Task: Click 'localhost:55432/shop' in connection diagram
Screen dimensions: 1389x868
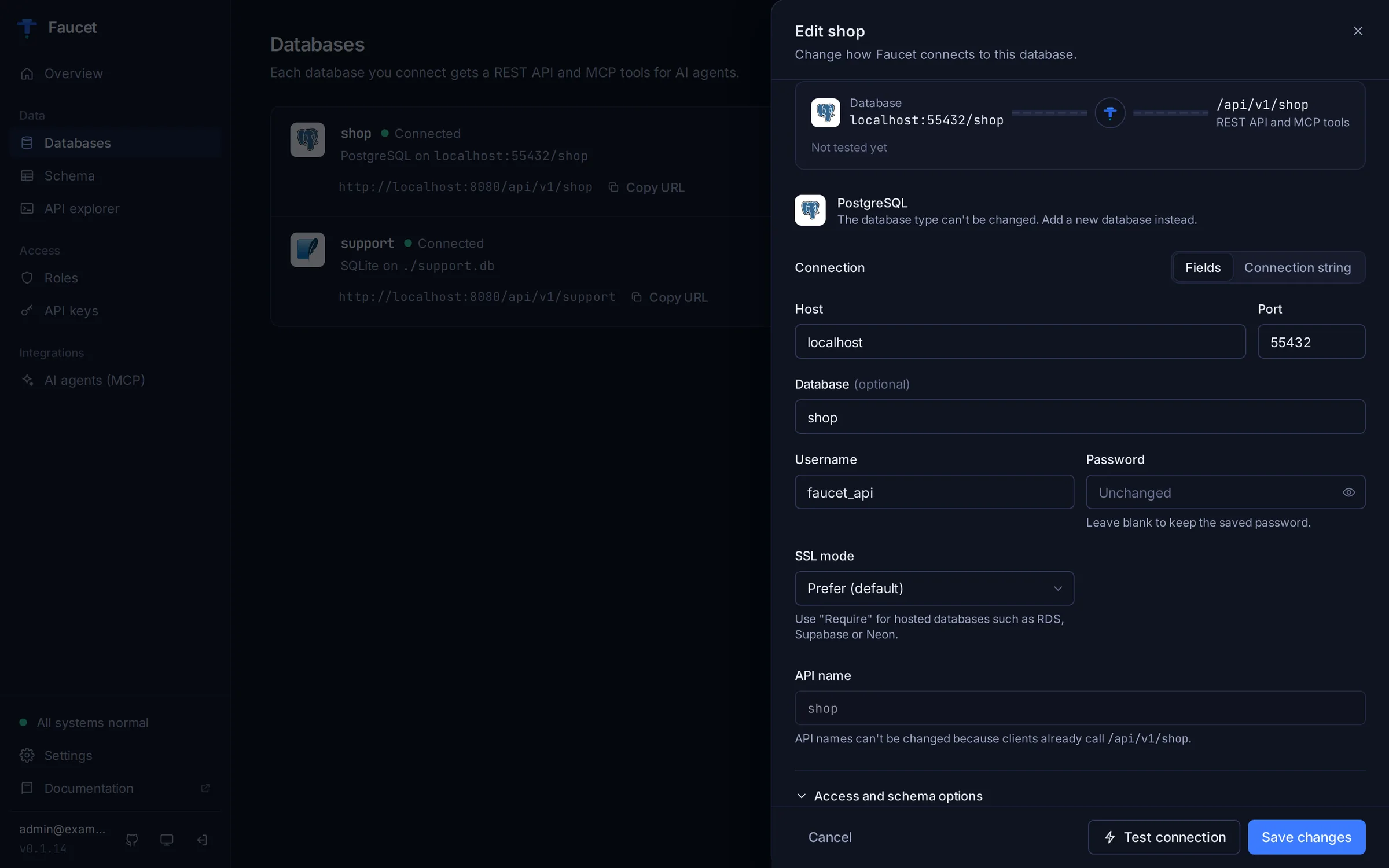Action: click(x=927, y=120)
